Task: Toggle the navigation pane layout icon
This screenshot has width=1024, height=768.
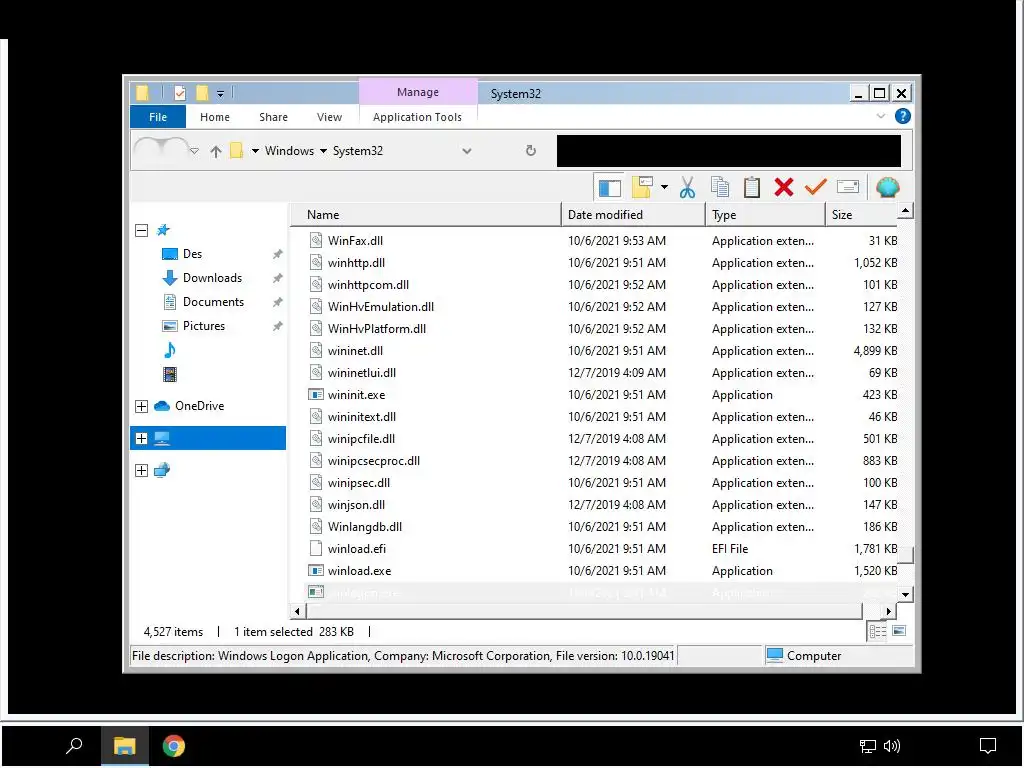Action: click(609, 188)
